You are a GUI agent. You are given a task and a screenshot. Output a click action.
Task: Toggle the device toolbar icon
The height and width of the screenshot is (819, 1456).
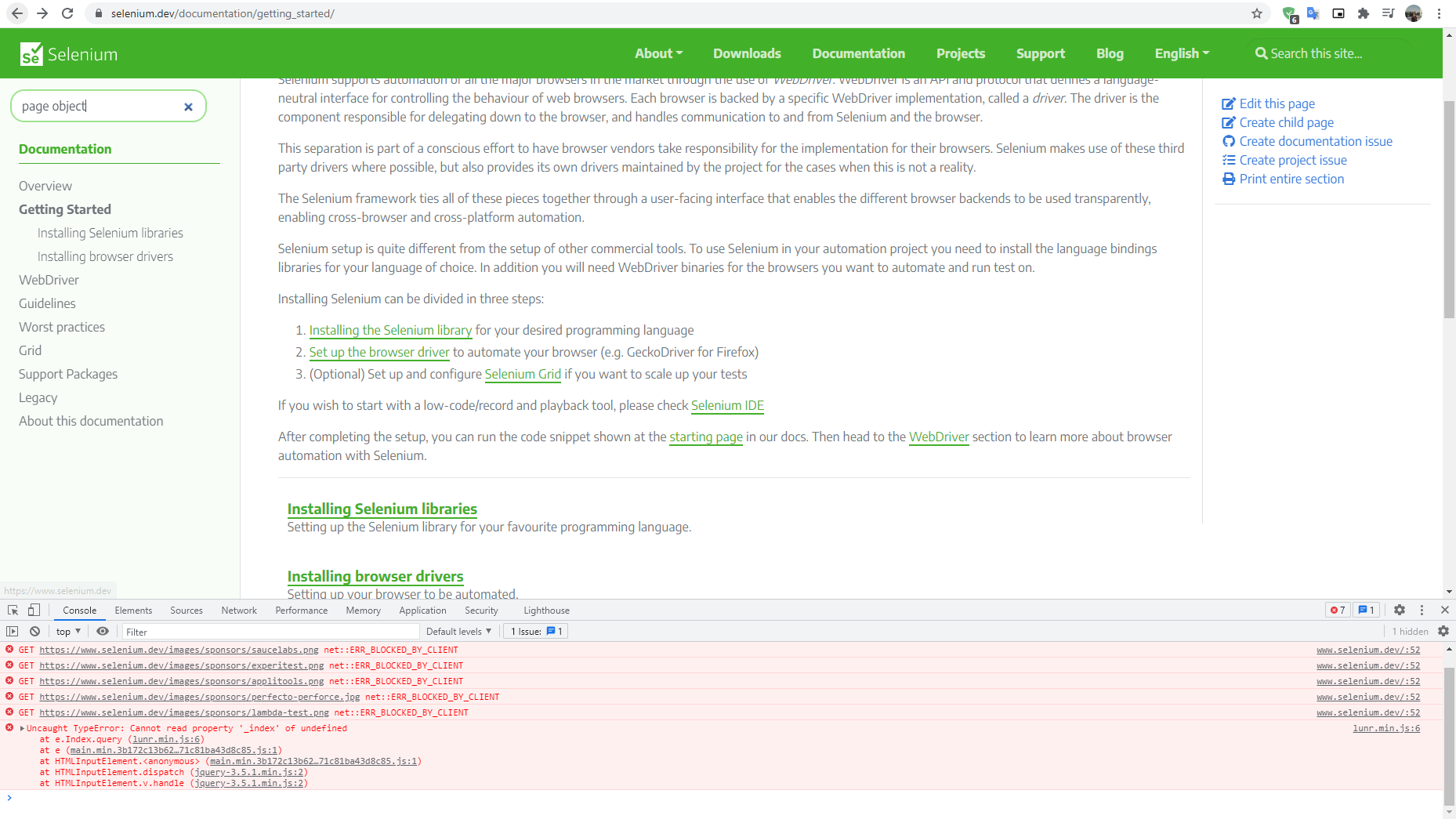click(33, 610)
